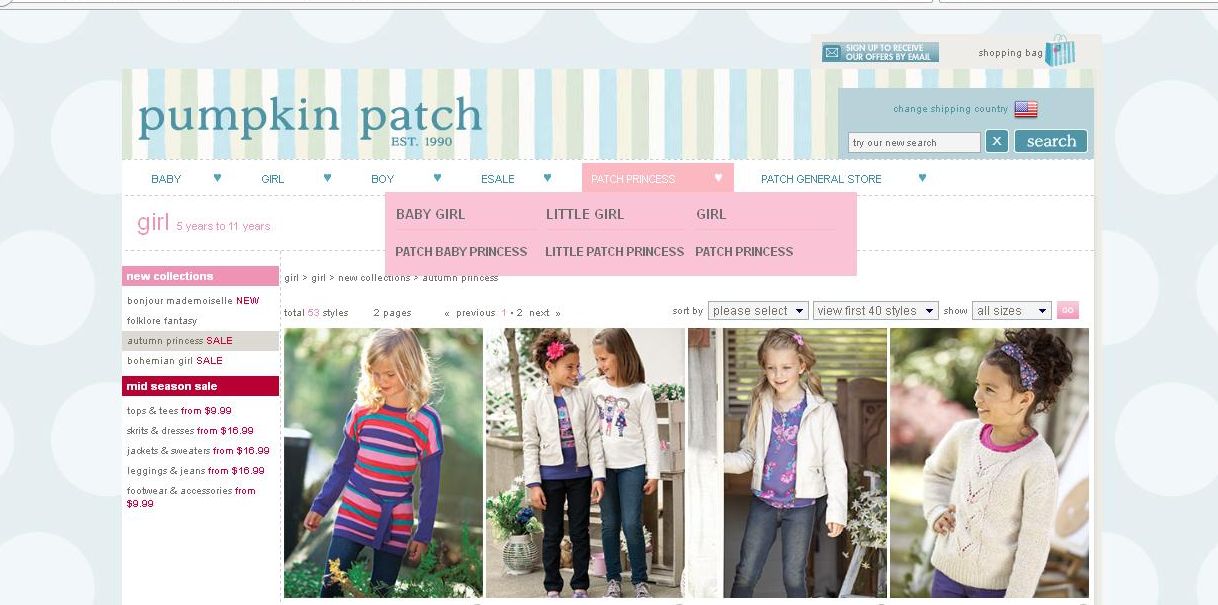Click the search button
Screen dimensions: 1218x605
1051,141
